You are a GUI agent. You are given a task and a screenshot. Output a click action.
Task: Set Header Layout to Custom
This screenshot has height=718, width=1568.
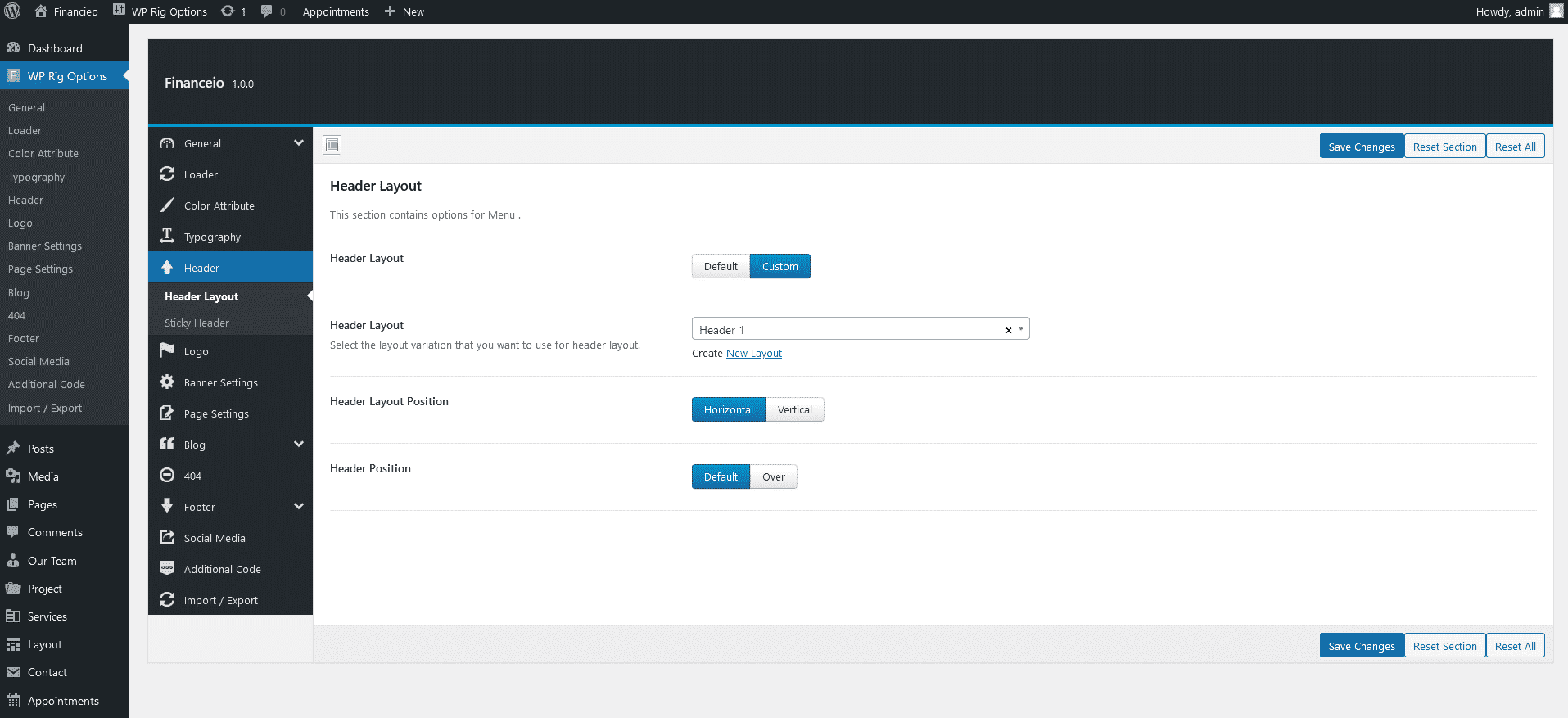(x=780, y=266)
